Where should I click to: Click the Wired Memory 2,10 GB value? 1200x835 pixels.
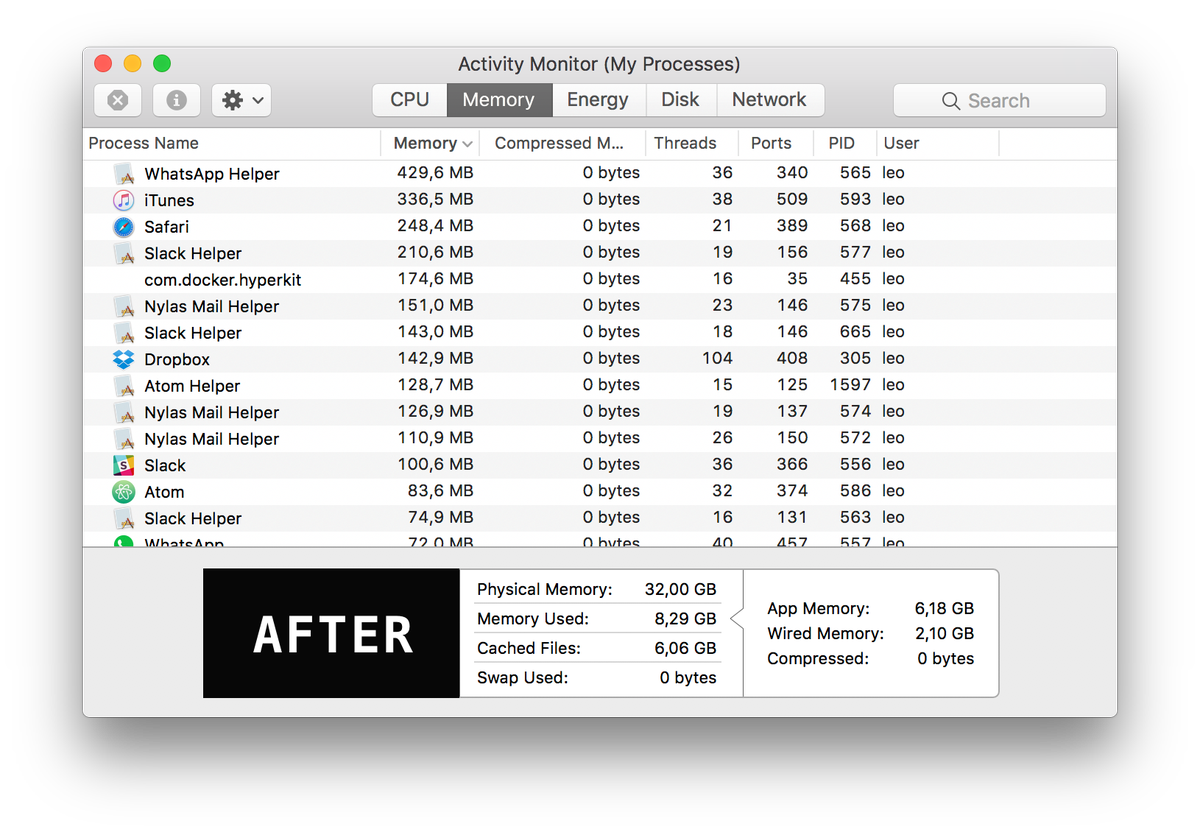pyautogui.click(x=944, y=633)
